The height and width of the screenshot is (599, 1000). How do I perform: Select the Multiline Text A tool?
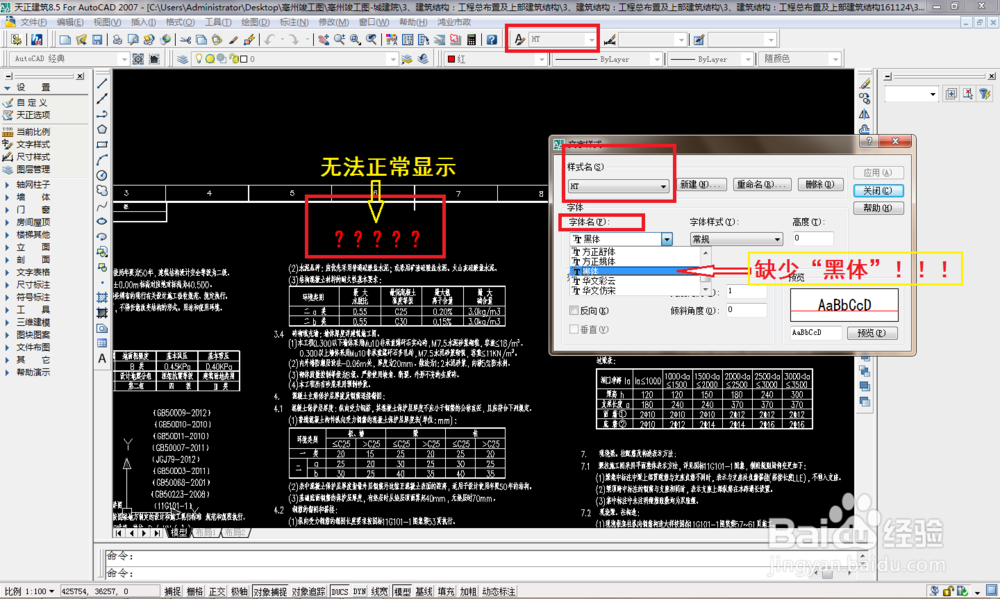[102, 359]
